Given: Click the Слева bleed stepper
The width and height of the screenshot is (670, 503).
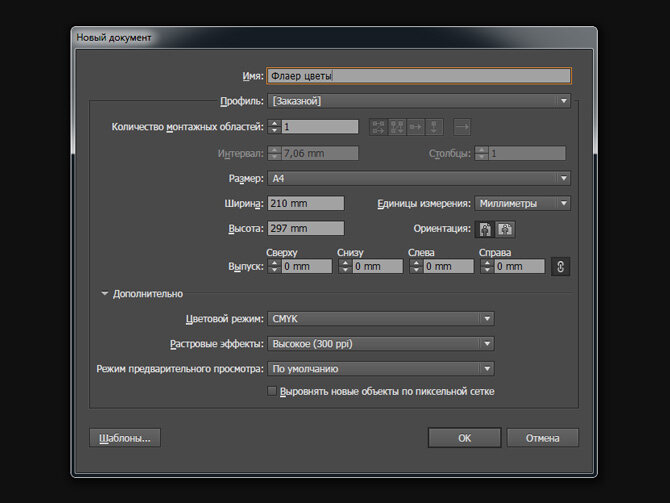Looking at the screenshot, I should click(x=416, y=267).
